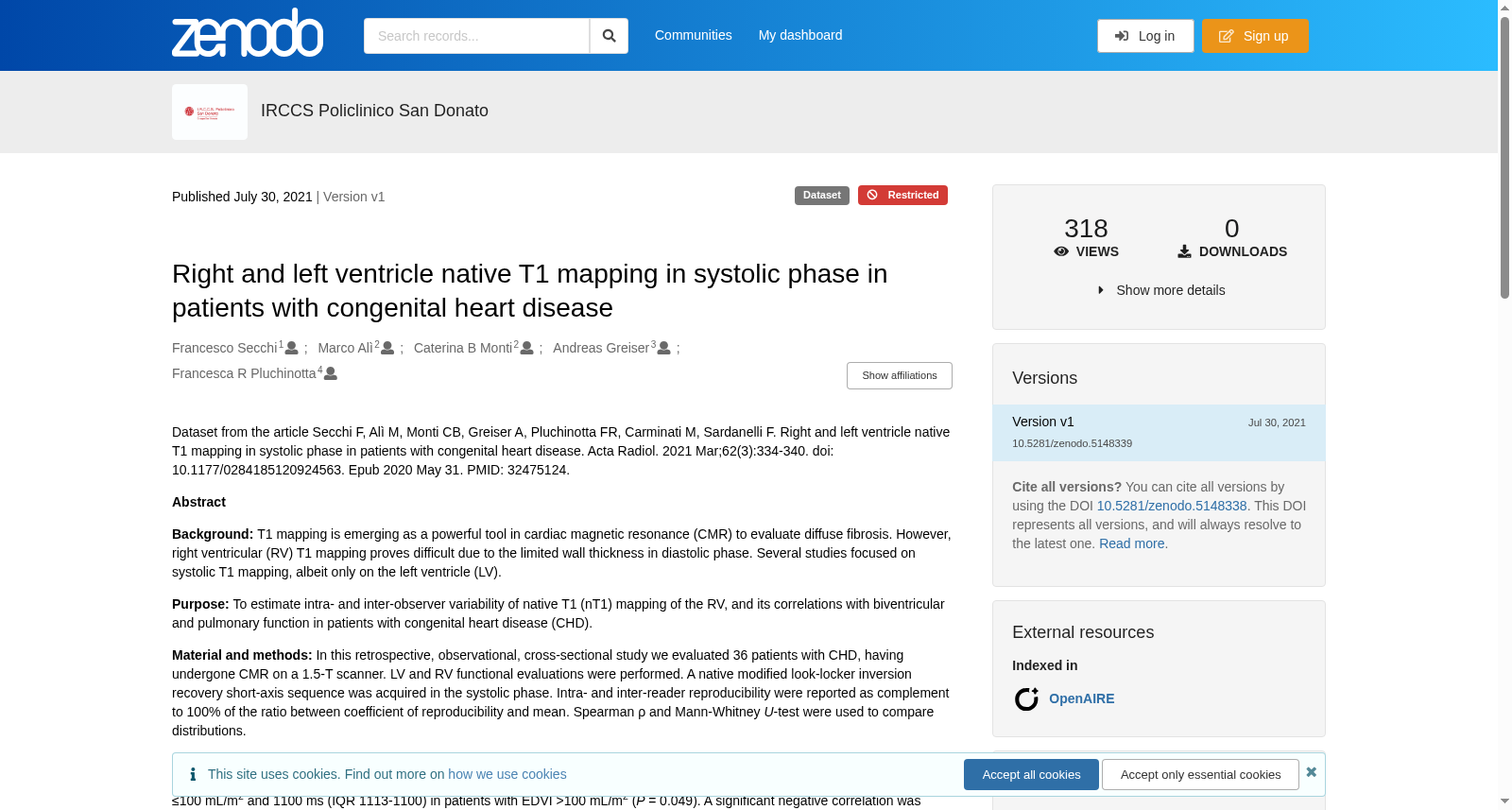Click the Accept all cookies button

1031,774
